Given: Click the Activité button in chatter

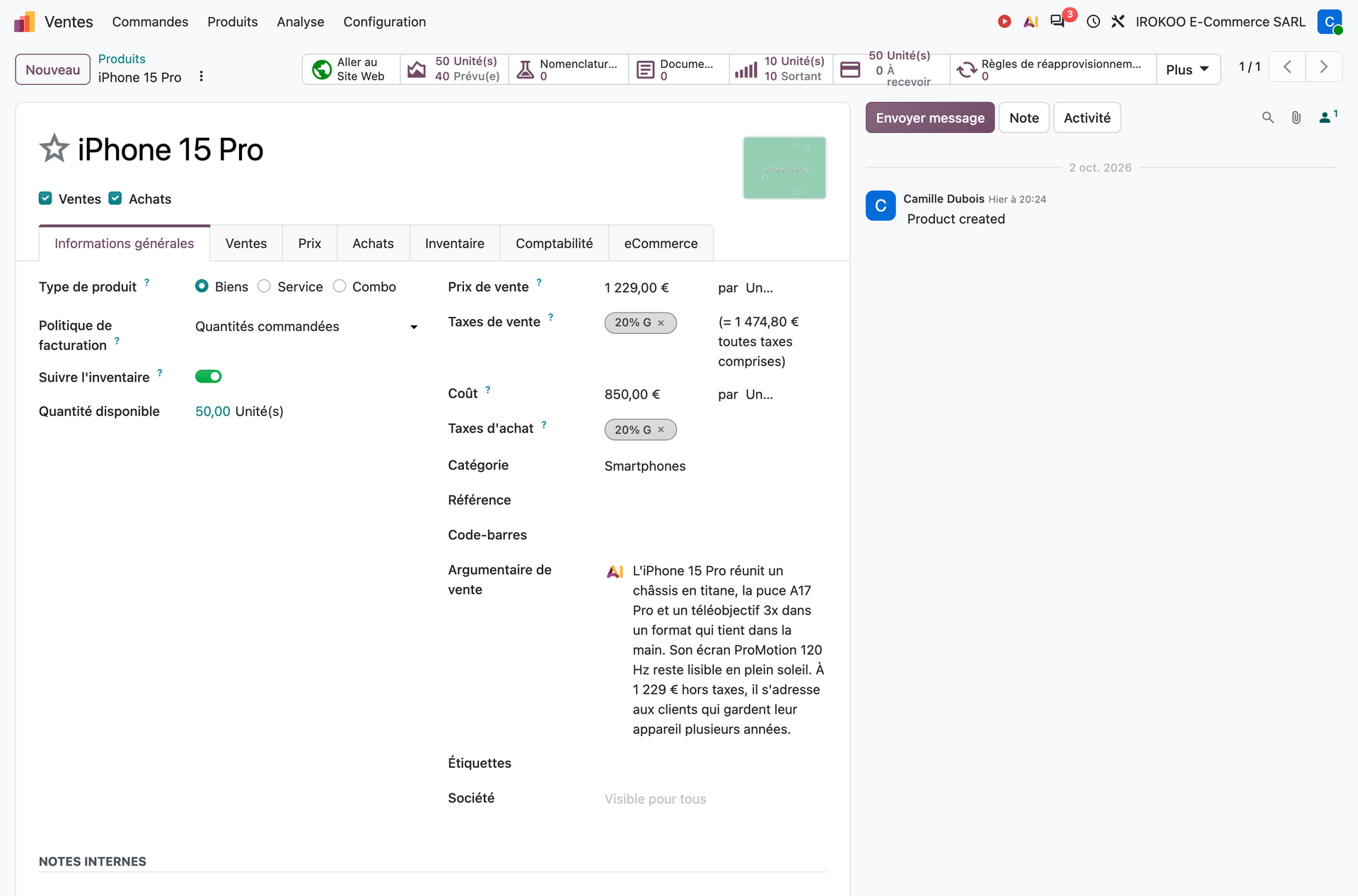Looking at the screenshot, I should pyautogui.click(x=1087, y=118).
